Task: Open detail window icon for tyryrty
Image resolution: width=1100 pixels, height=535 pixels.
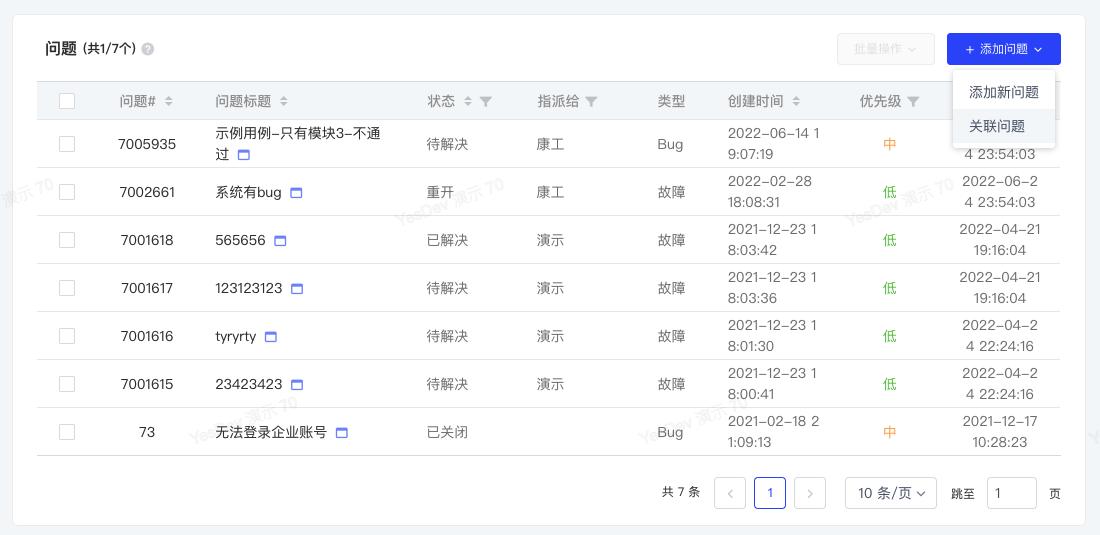Action: (x=271, y=337)
